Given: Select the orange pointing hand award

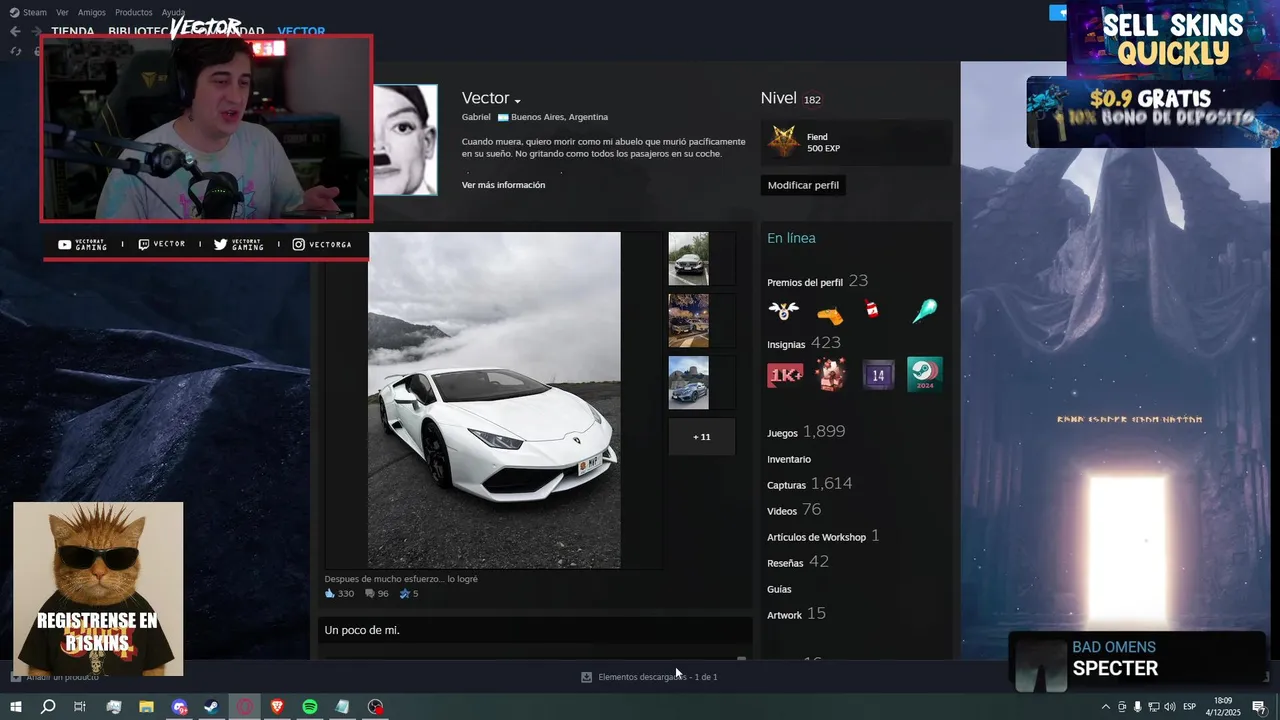Looking at the screenshot, I should 830,314.
